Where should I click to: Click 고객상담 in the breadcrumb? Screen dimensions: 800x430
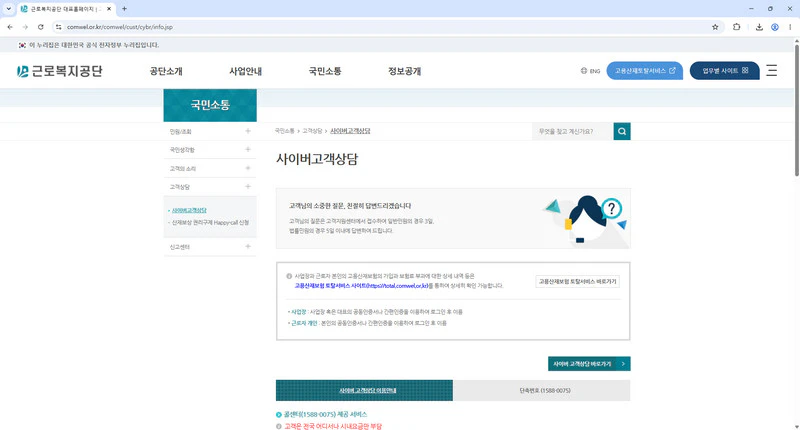click(312, 131)
